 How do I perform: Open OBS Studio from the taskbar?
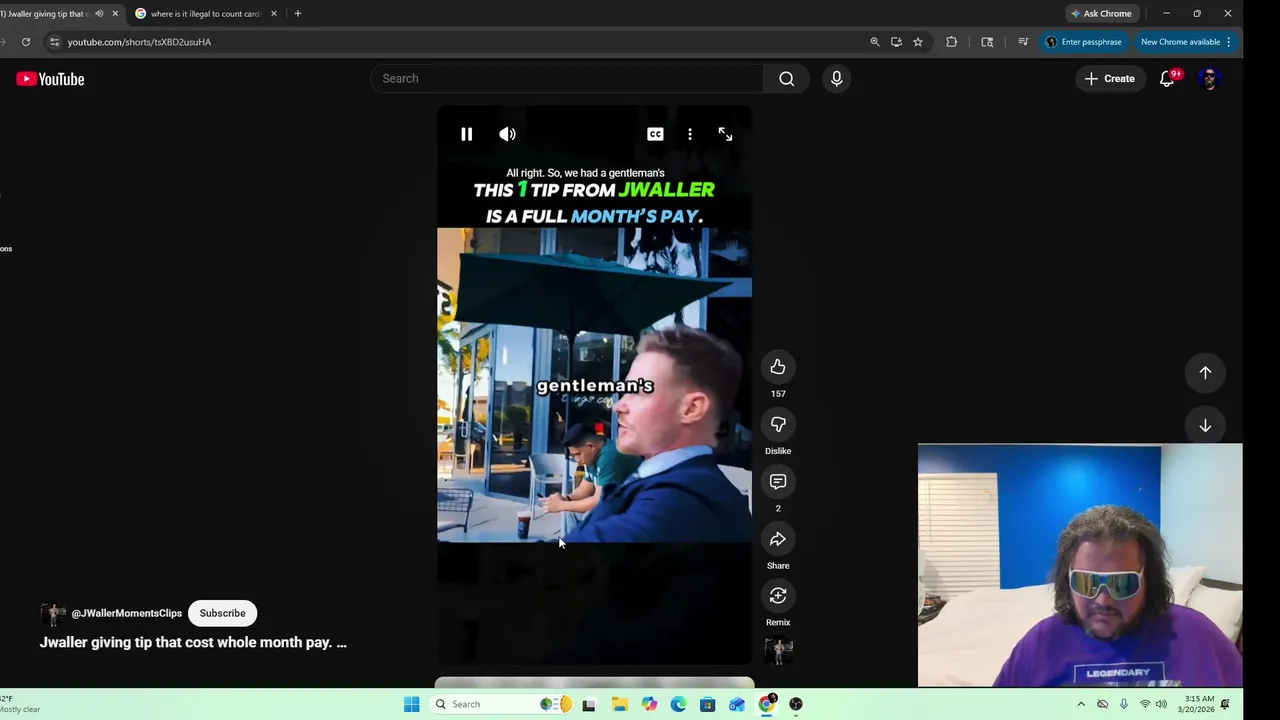796,704
